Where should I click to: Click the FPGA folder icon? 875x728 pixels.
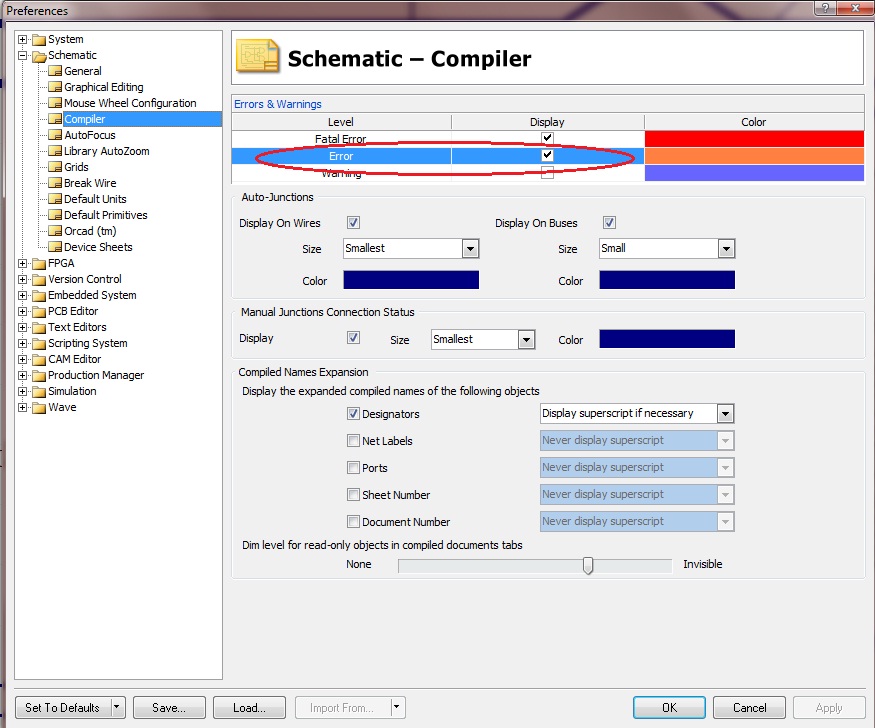tap(39, 264)
